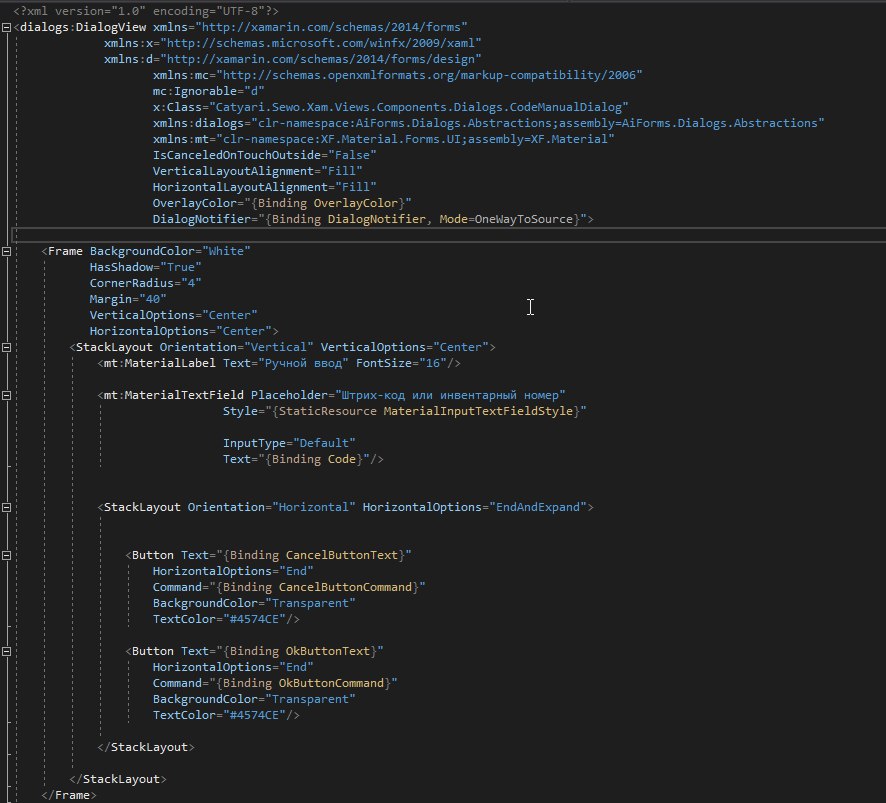Click the DialogNotifier attribute name

click(x=201, y=219)
